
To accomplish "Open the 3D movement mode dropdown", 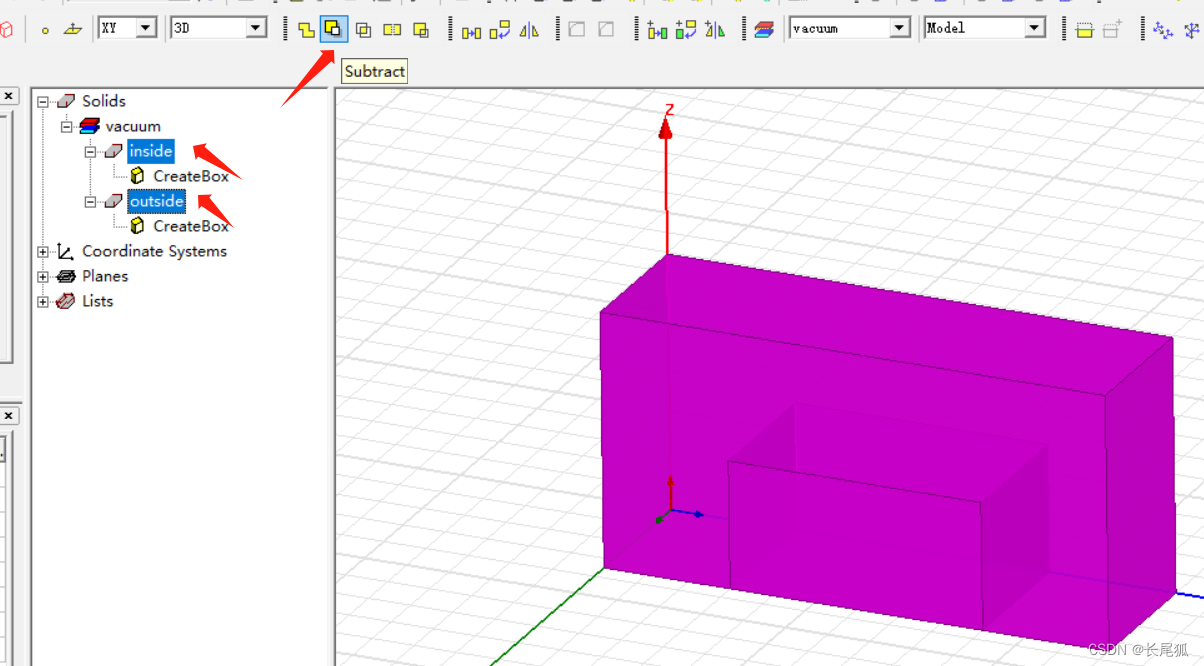I will coord(256,28).
